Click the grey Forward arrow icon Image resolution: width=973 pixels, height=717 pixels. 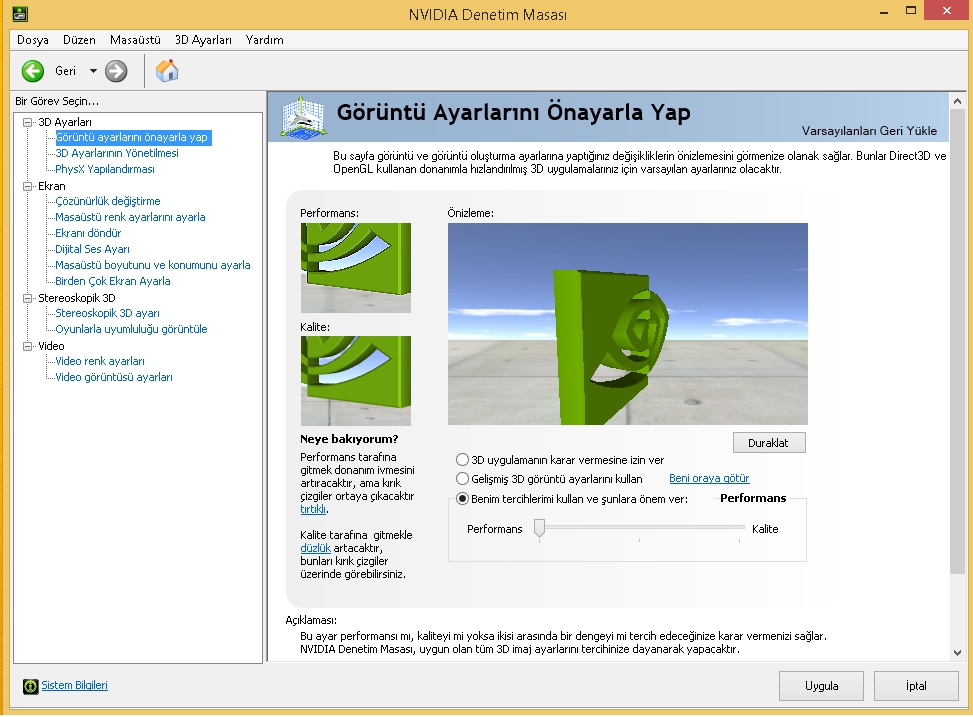116,71
